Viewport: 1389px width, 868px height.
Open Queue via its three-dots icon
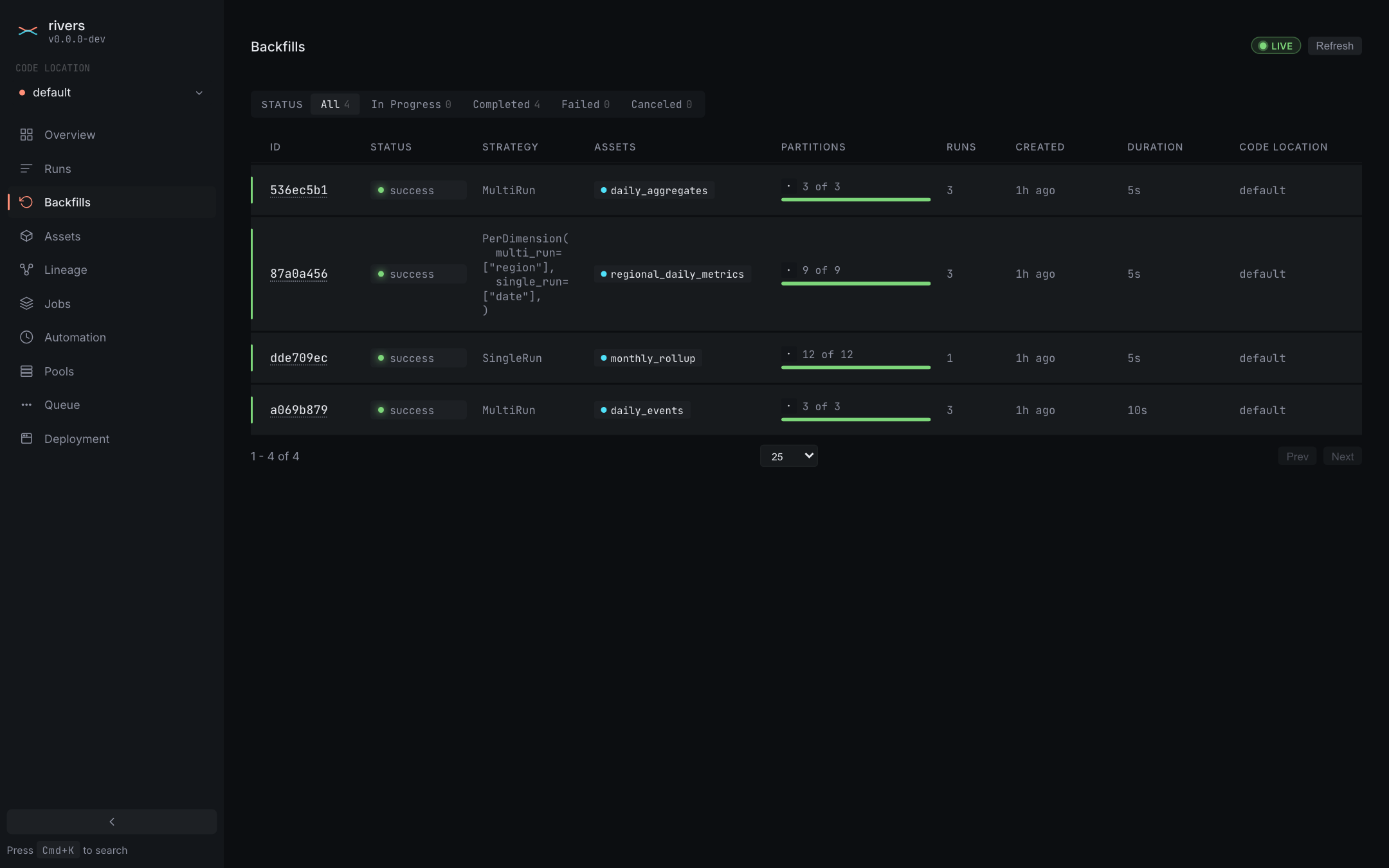tap(26, 405)
